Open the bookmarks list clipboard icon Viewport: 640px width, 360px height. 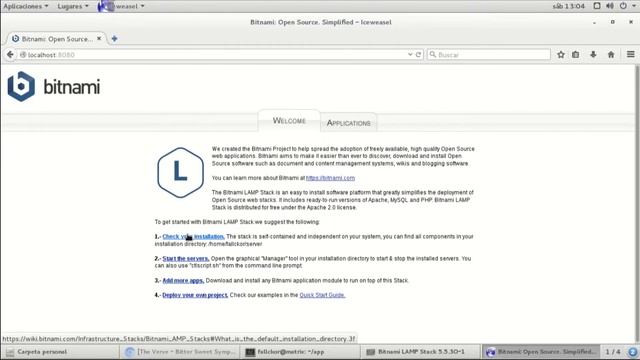[x=576, y=55]
